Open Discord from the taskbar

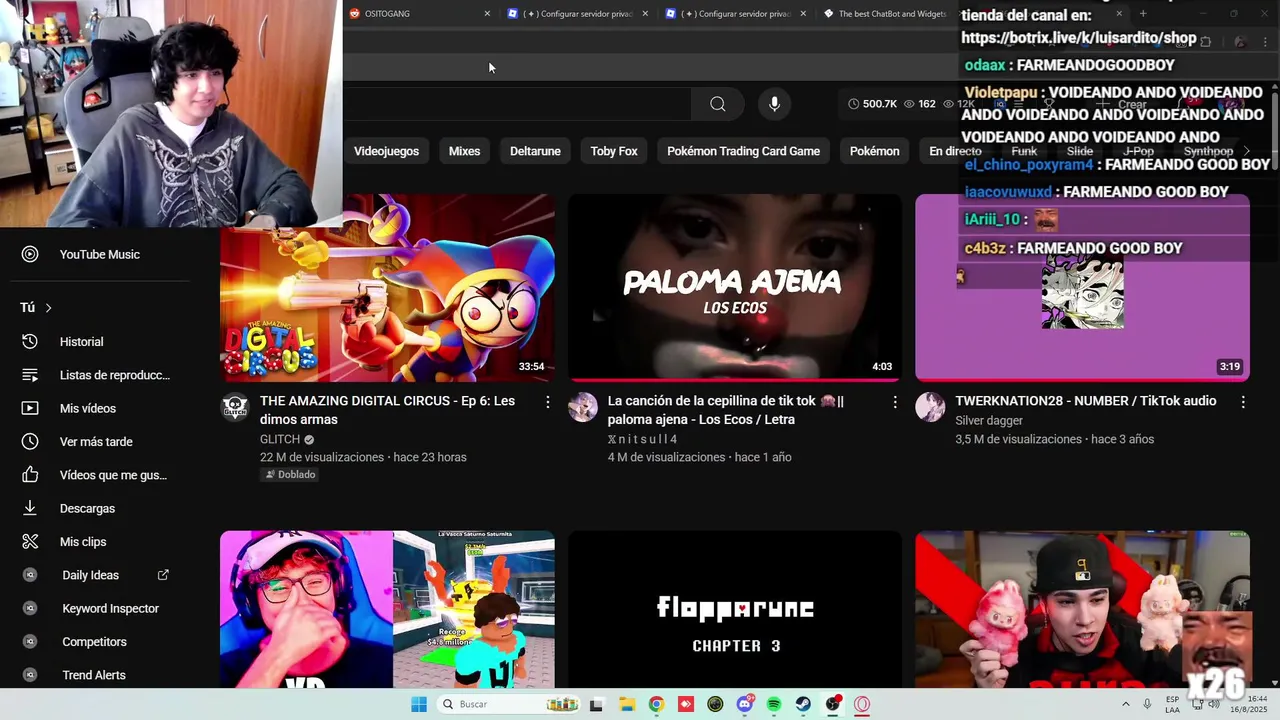coord(745,704)
